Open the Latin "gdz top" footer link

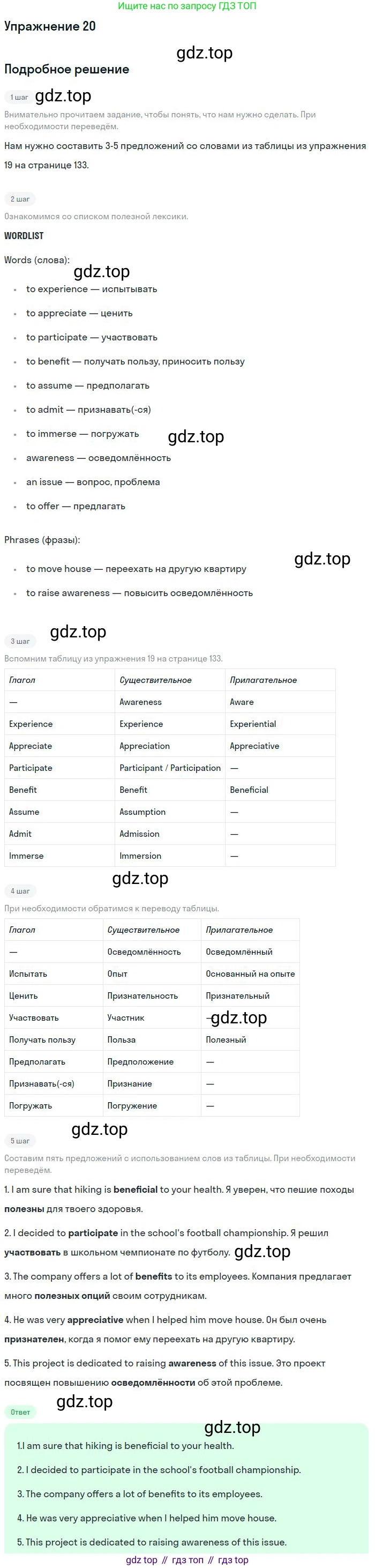[141, 1560]
